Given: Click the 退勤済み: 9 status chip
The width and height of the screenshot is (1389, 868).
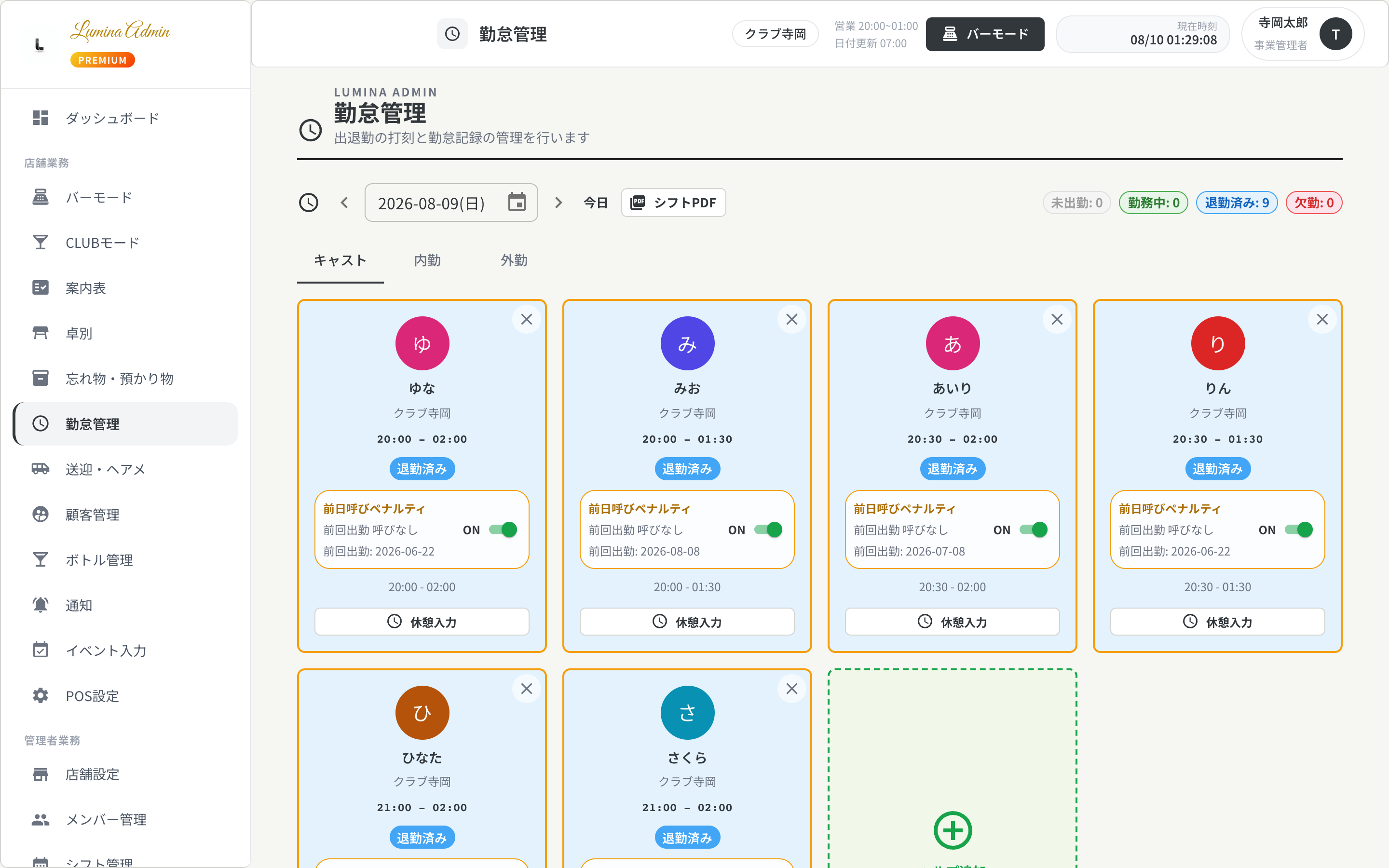Looking at the screenshot, I should (x=1237, y=203).
